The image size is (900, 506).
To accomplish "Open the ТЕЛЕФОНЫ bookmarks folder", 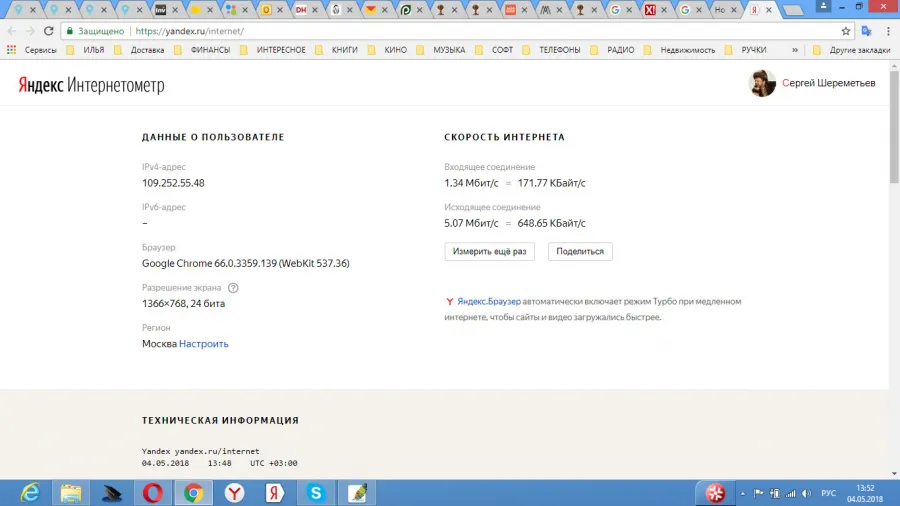I will pos(552,50).
